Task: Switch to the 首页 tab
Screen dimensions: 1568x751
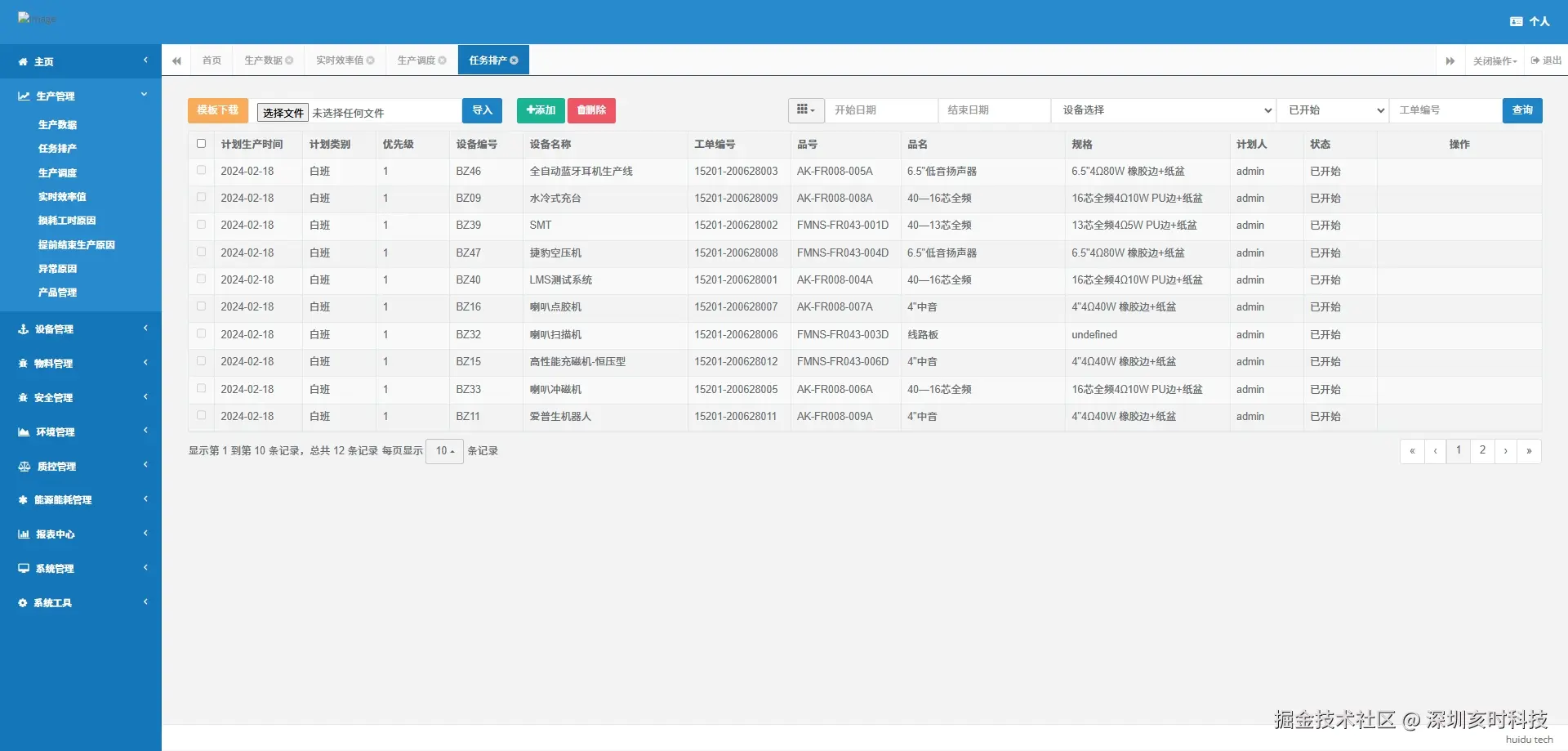Action: click(212, 60)
